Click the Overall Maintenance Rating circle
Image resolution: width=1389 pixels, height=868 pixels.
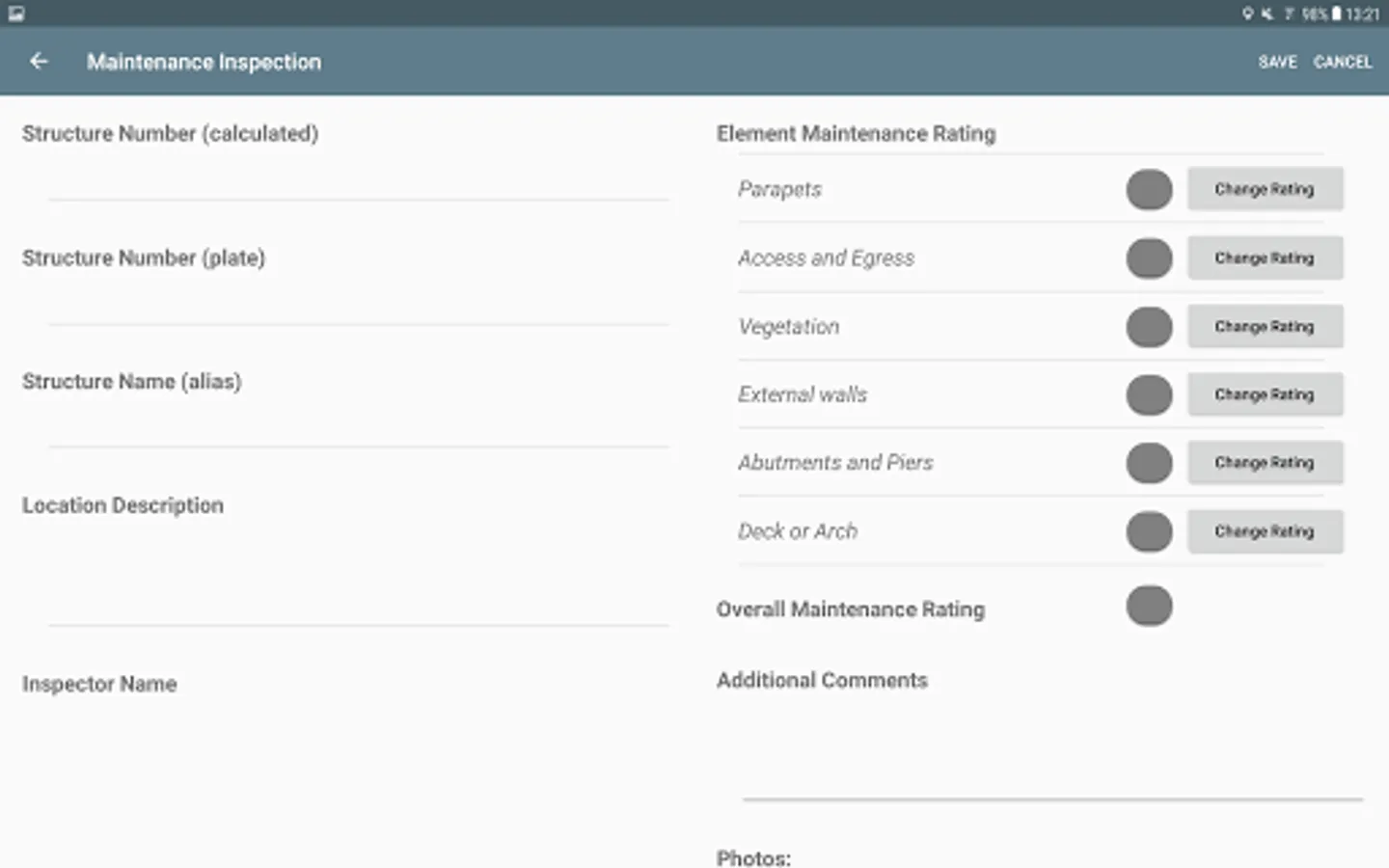click(1148, 606)
